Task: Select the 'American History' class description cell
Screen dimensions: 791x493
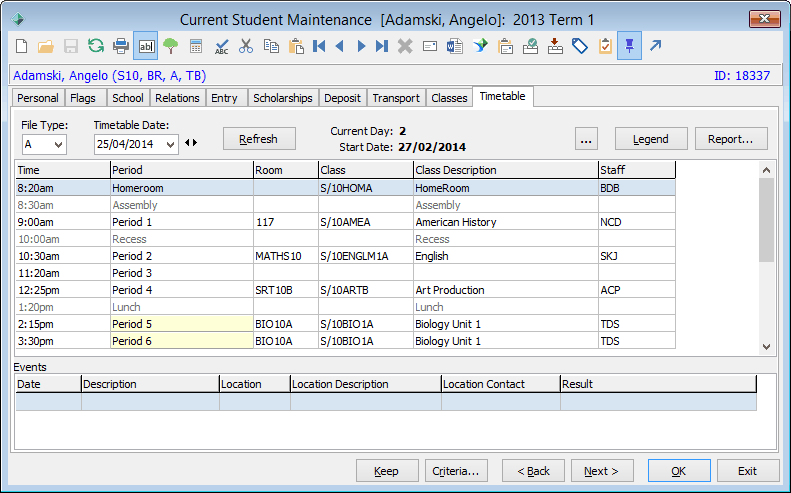Action: 505,222
